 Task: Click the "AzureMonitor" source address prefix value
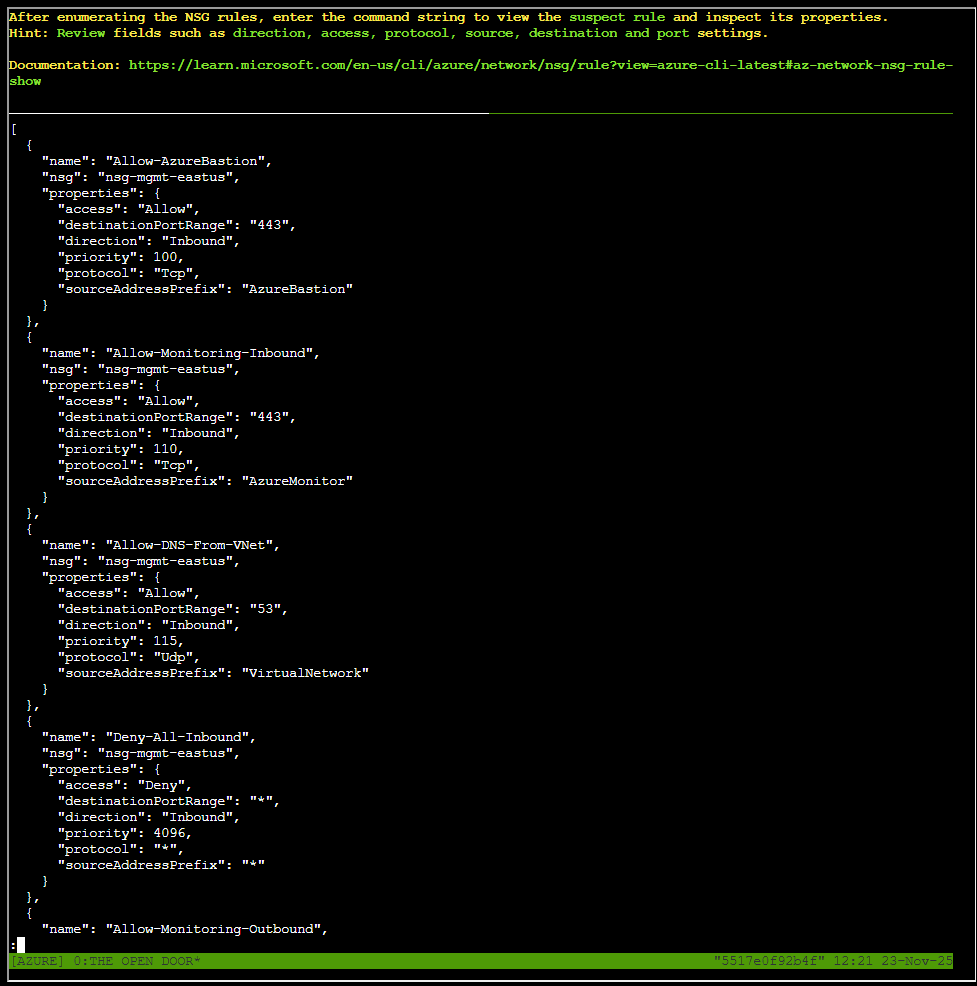[297, 481]
